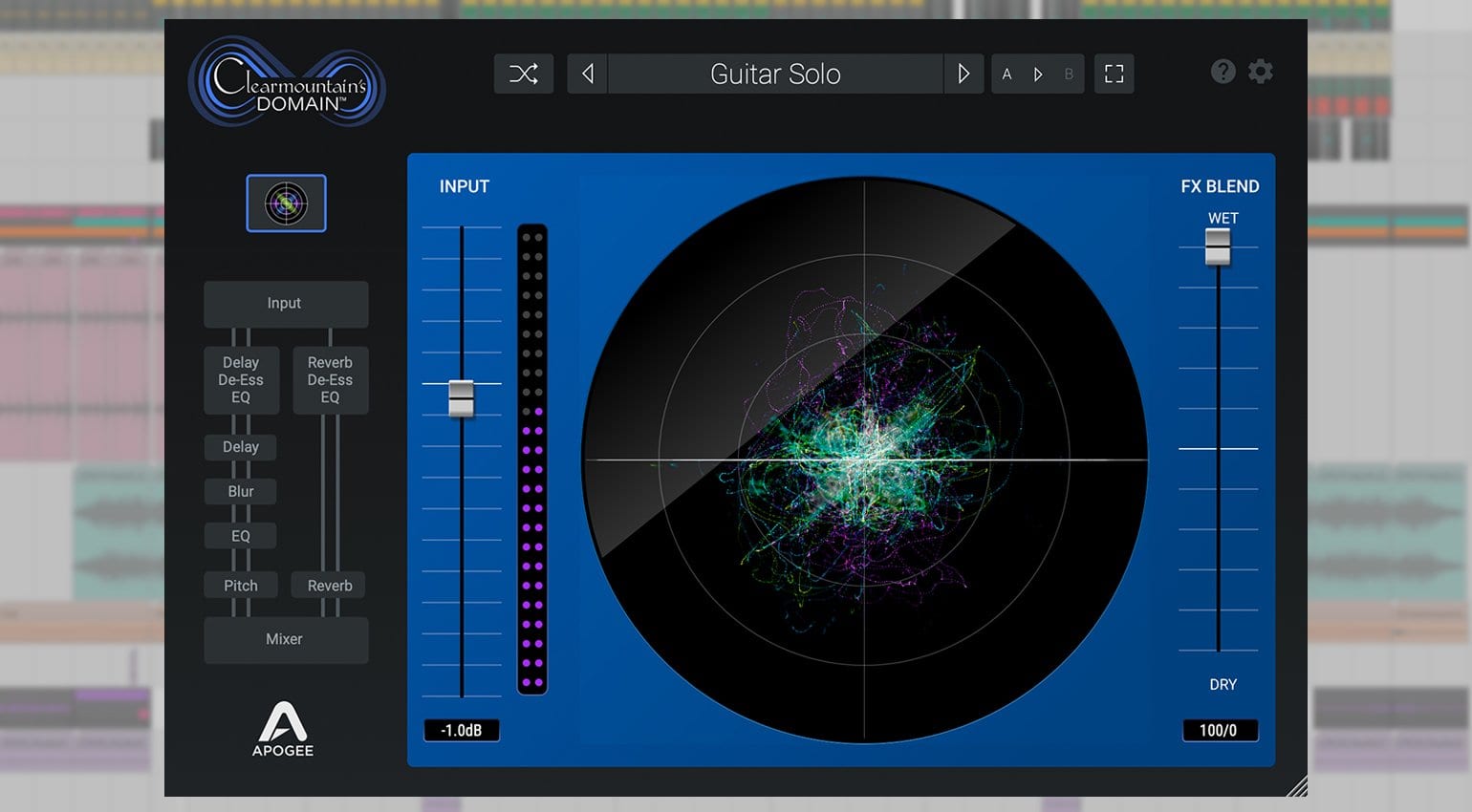
Task: Open settings gear icon
Action: tap(1261, 72)
